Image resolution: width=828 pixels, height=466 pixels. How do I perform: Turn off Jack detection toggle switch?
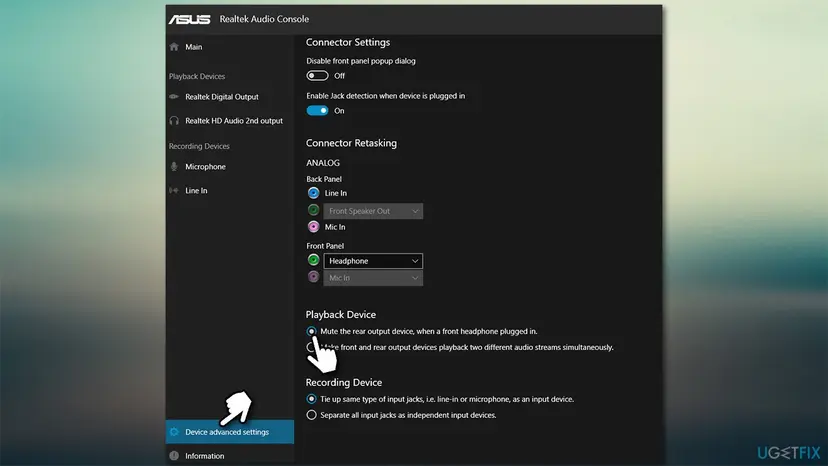(x=317, y=110)
